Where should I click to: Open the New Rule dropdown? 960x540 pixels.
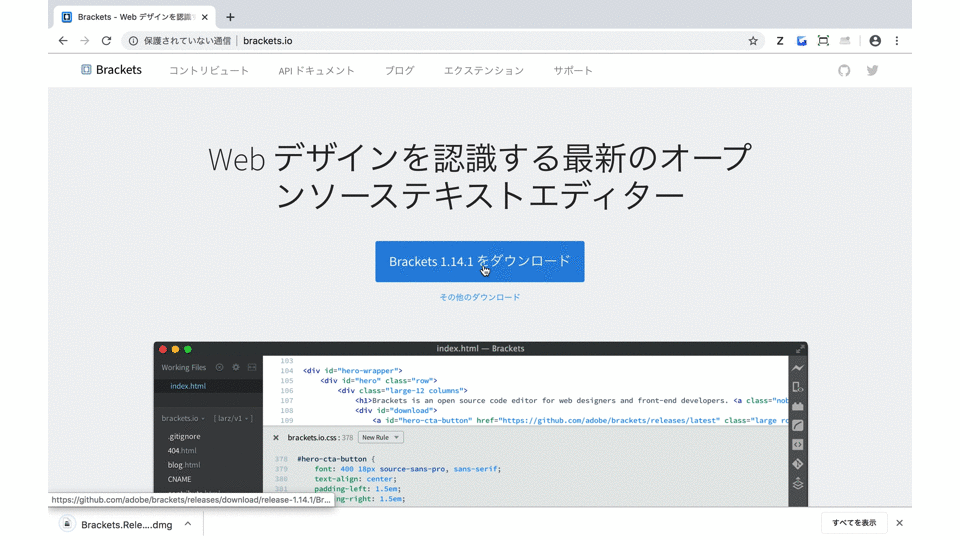click(x=380, y=437)
